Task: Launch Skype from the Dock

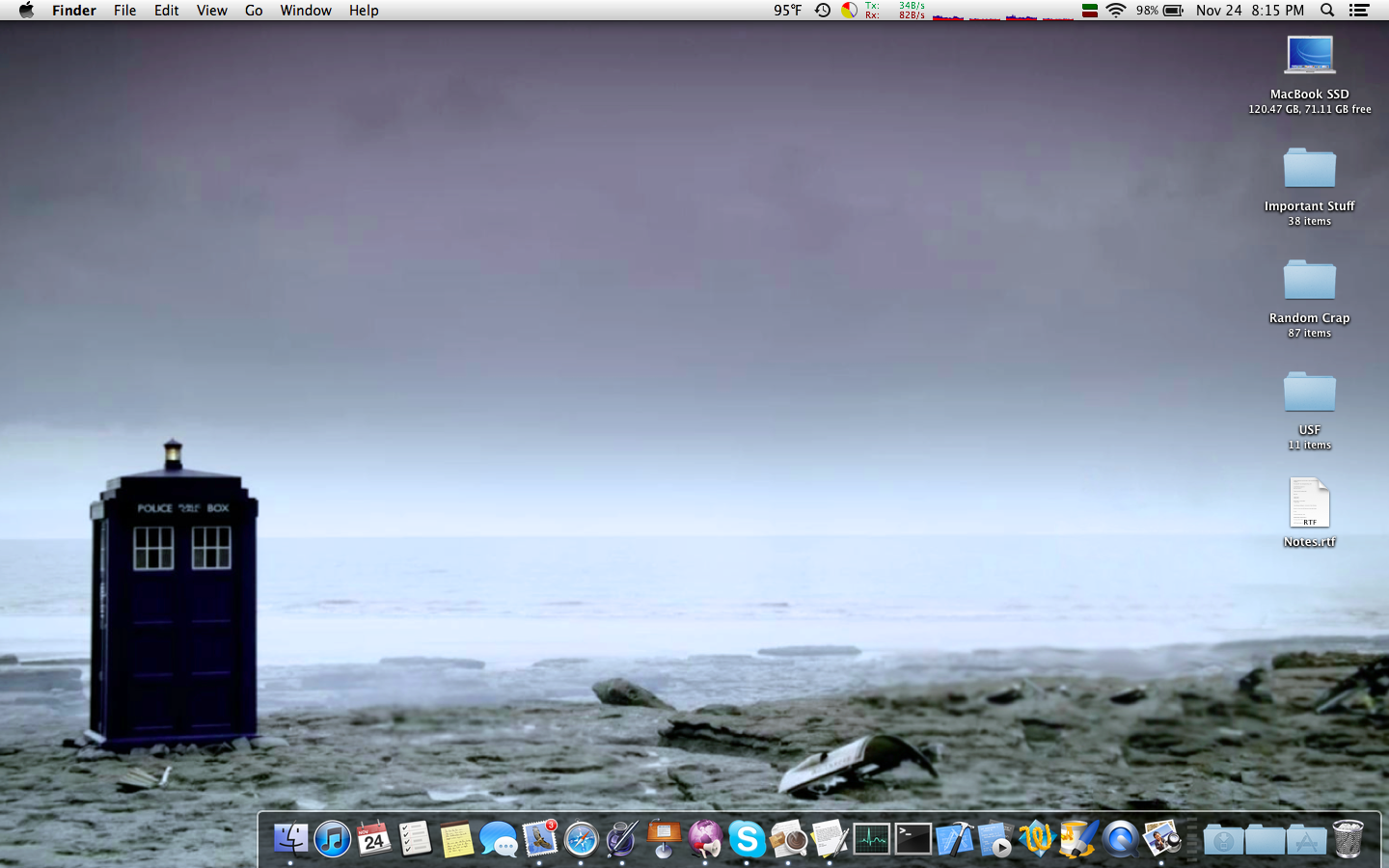Action: point(747,838)
